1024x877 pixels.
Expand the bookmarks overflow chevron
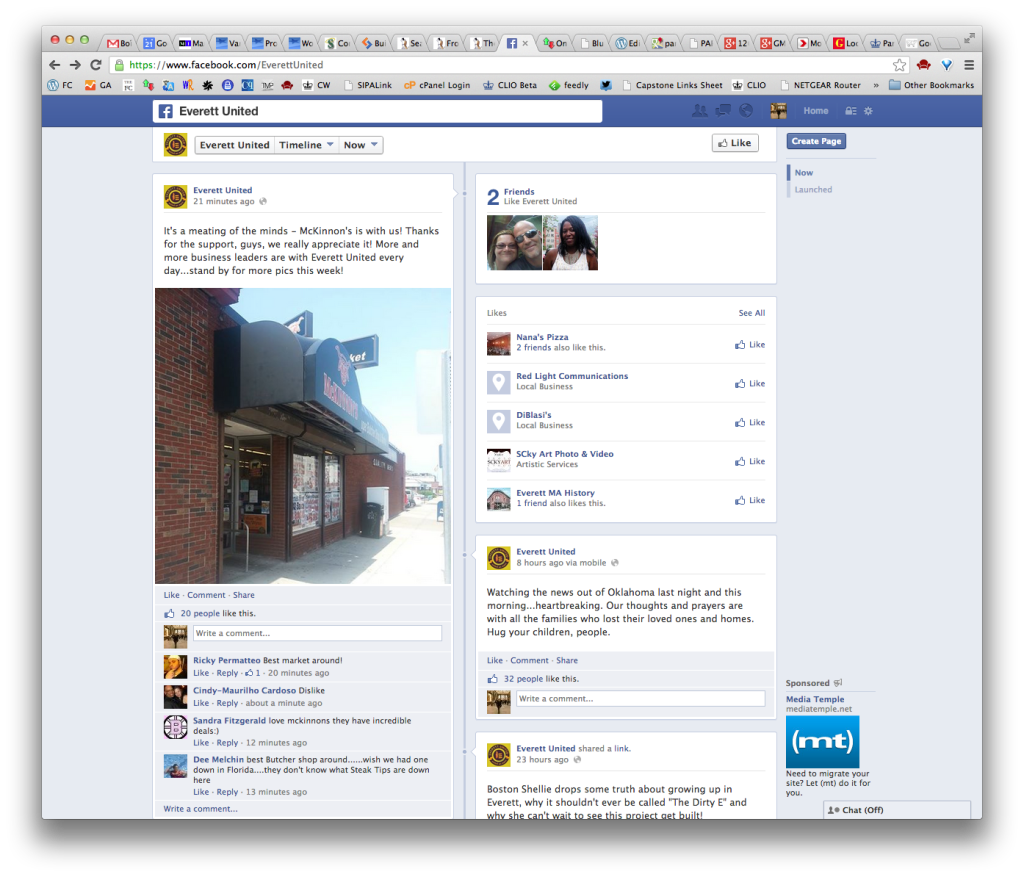876,85
